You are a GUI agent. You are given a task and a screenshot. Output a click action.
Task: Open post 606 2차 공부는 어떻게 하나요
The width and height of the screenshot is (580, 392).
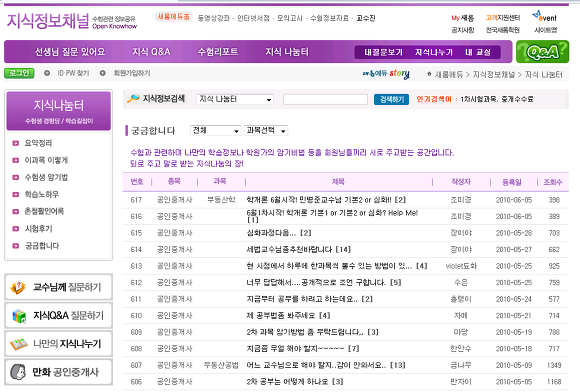[295, 381]
